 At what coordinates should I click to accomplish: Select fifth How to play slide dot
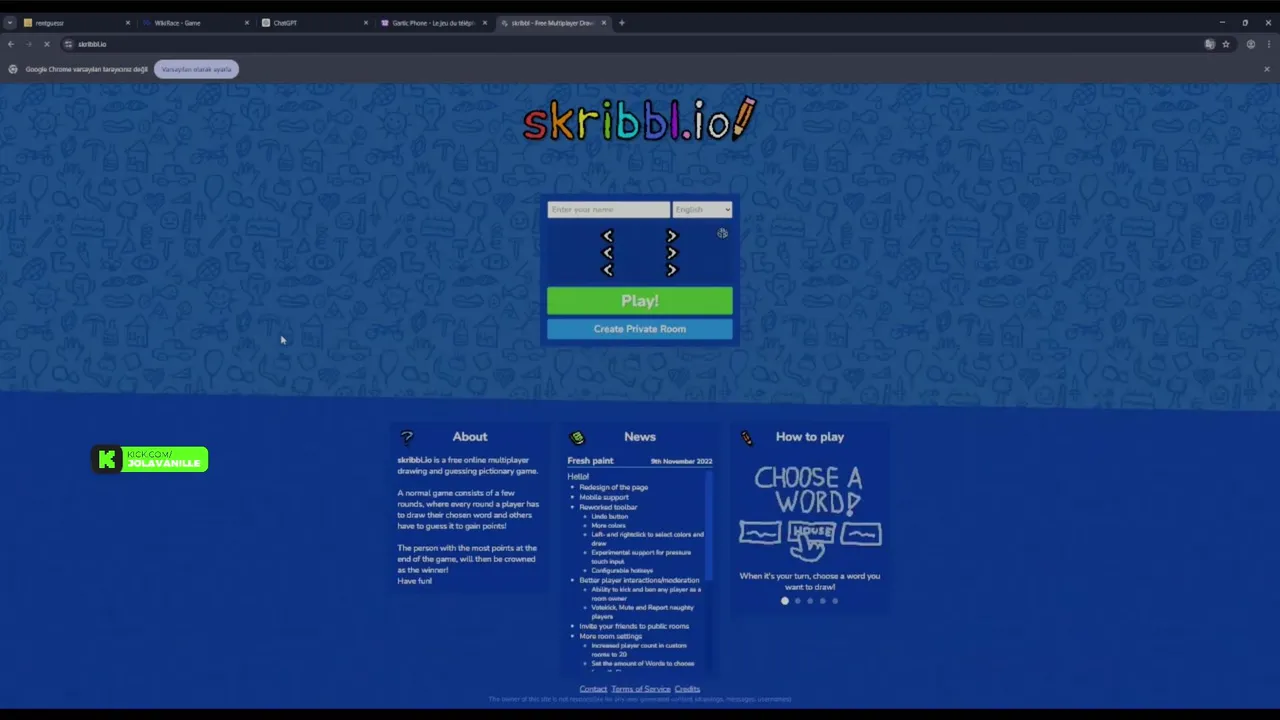coord(835,601)
